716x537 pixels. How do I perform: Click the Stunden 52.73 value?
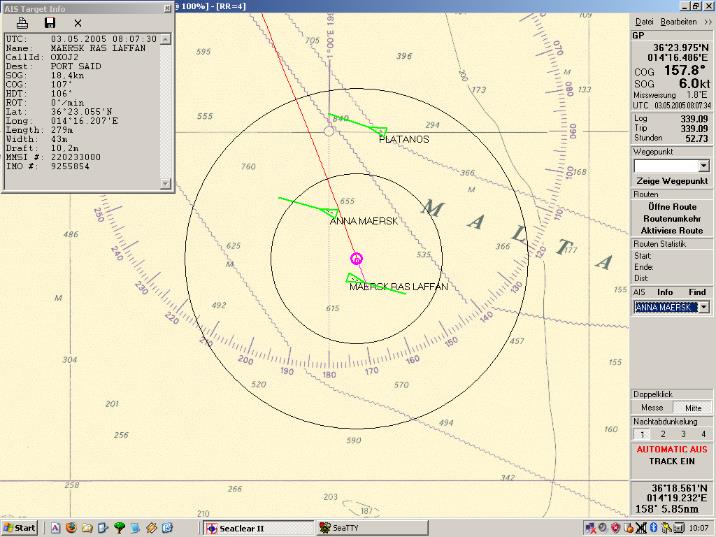(697, 138)
